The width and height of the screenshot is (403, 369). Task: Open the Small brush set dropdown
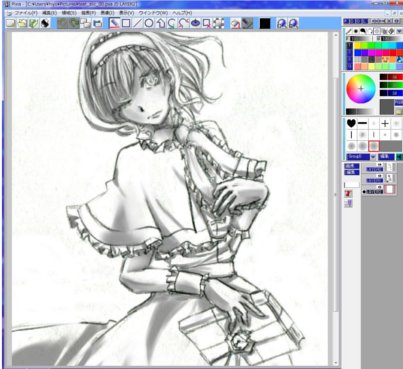tap(373, 157)
